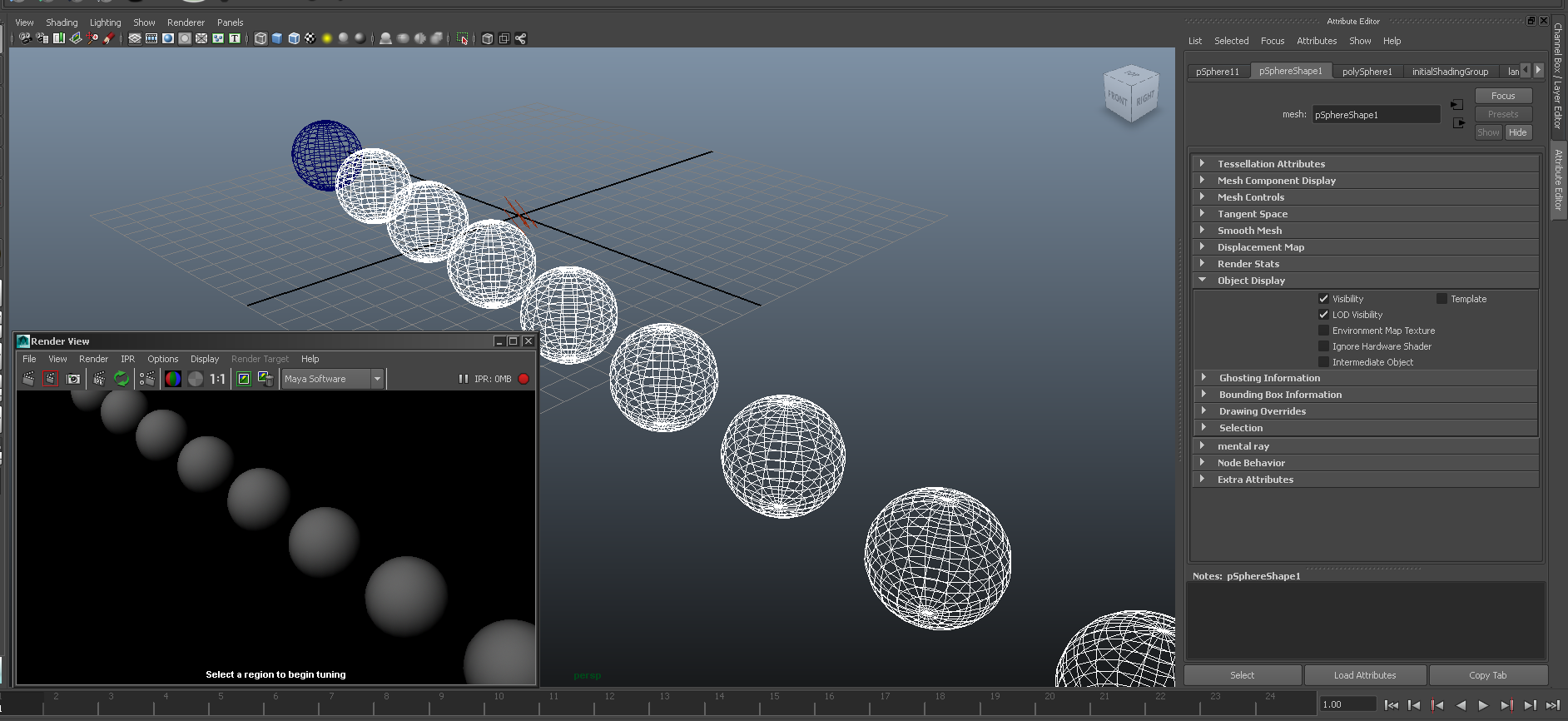Toggle the Image Plane icon in viewport toolbar
The image size is (1568, 721).
(x=75, y=38)
